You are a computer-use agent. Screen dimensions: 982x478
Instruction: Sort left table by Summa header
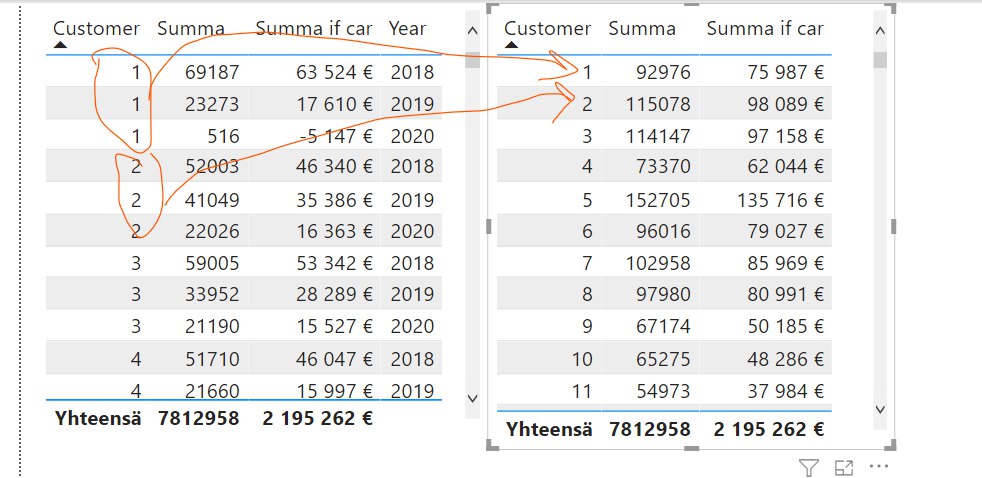click(x=190, y=28)
